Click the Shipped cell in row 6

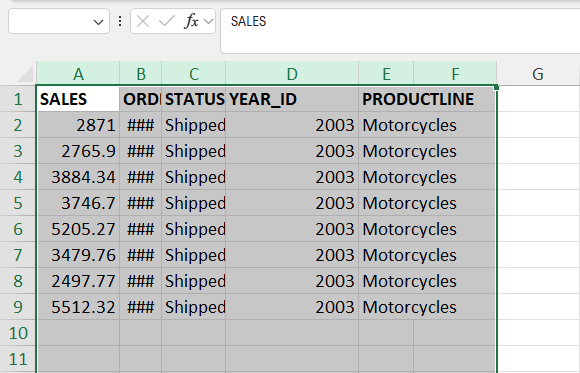(194, 229)
